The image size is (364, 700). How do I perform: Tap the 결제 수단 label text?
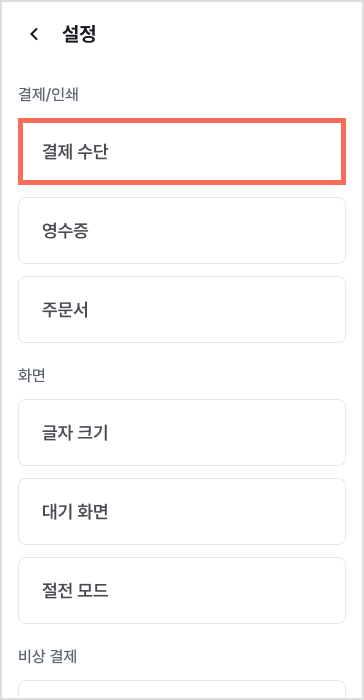(x=75, y=152)
